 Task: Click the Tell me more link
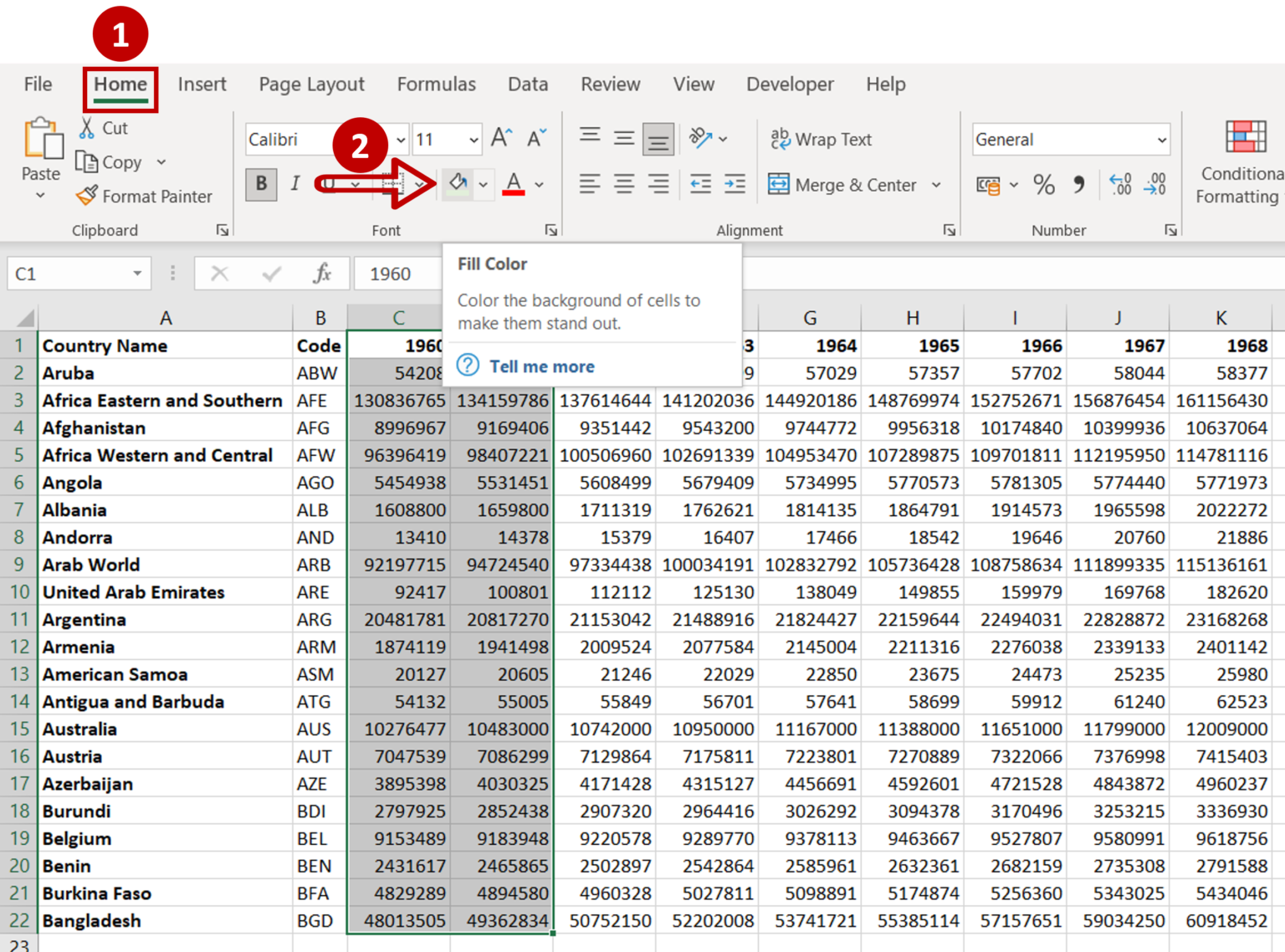click(540, 366)
